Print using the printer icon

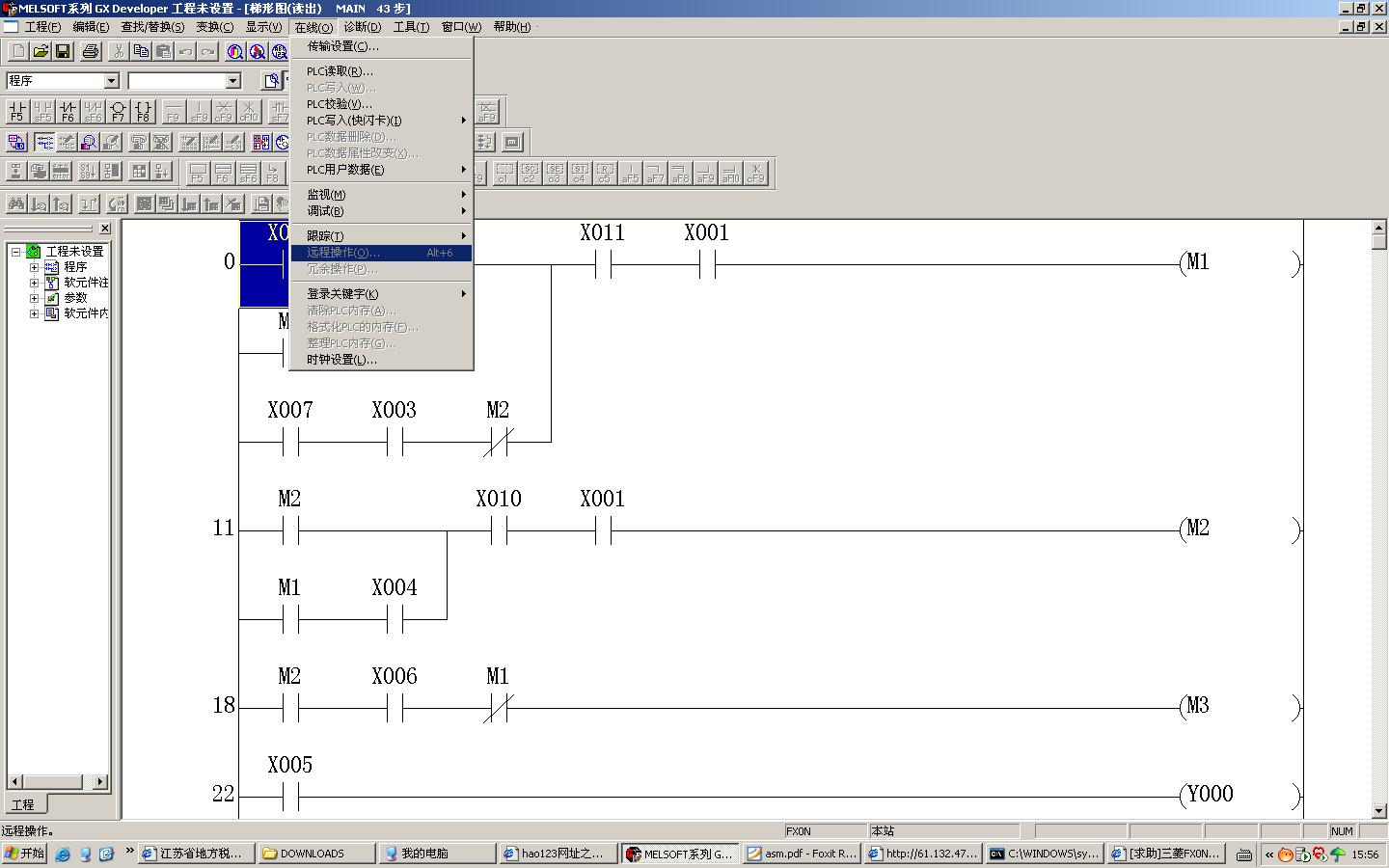click(x=91, y=51)
